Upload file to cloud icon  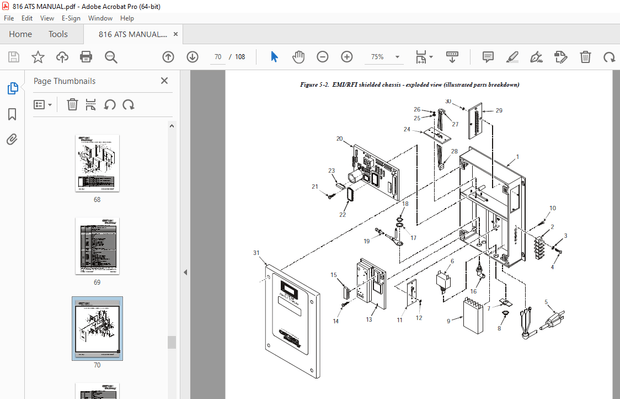click(x=62, y=57)
